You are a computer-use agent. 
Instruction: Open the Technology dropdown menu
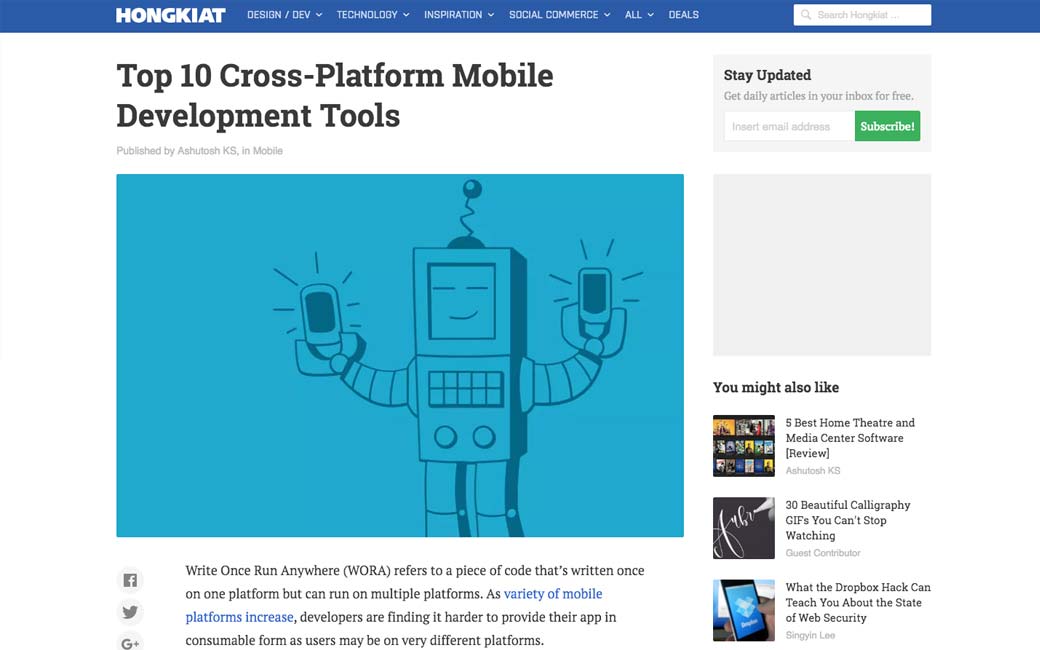[373, 15]
